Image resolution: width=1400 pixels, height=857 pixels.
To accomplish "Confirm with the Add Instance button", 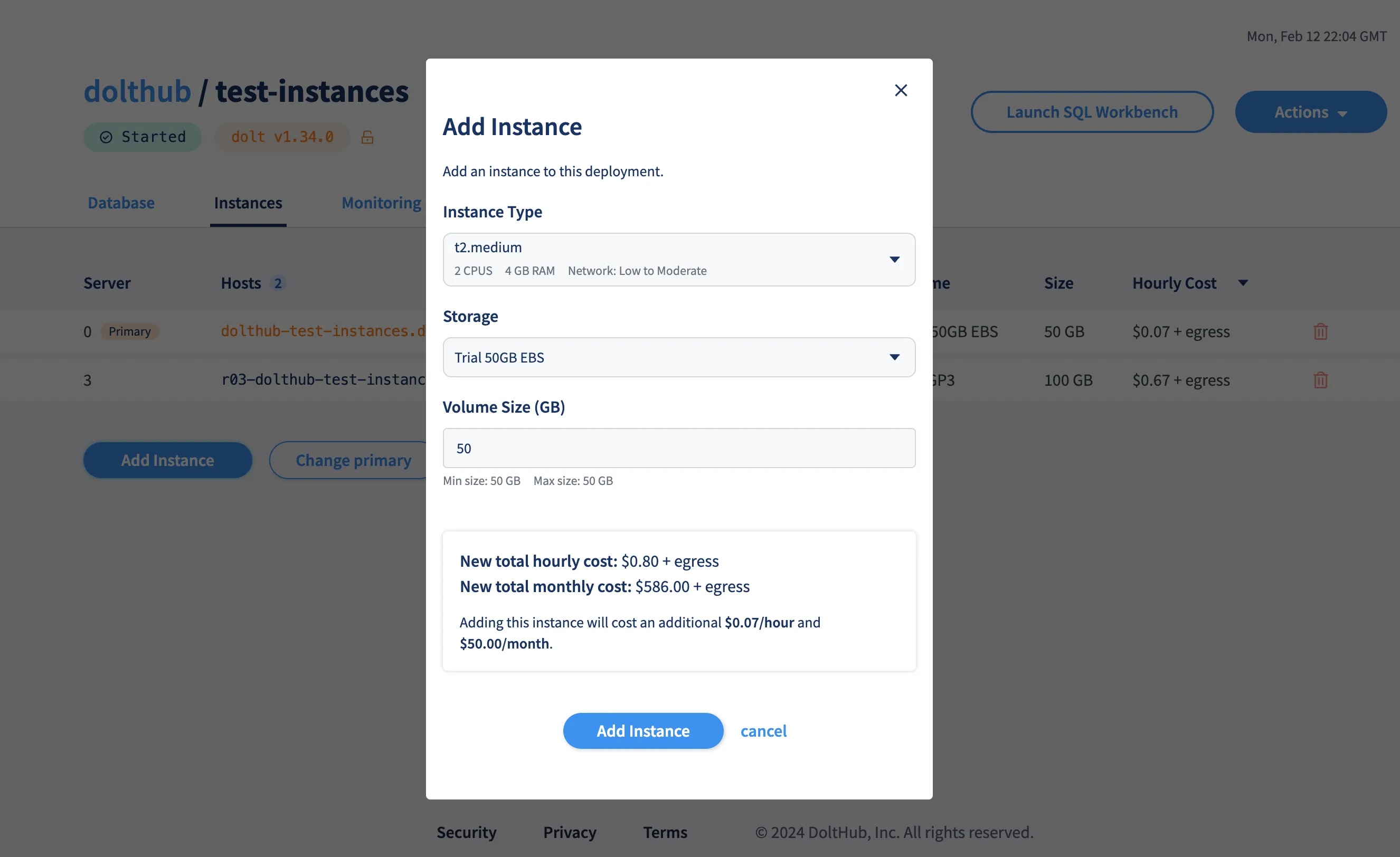I will (642, 731).
